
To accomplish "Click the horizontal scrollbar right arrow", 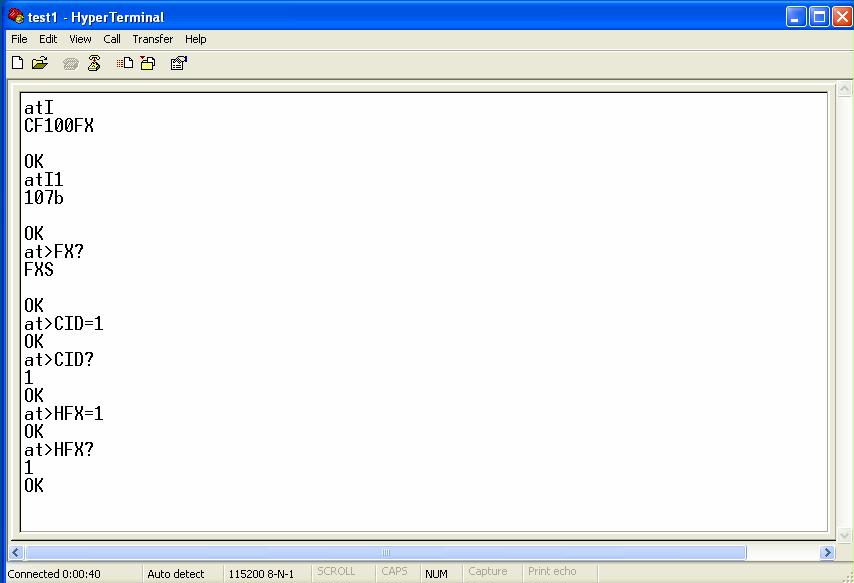I will point(827,552).
